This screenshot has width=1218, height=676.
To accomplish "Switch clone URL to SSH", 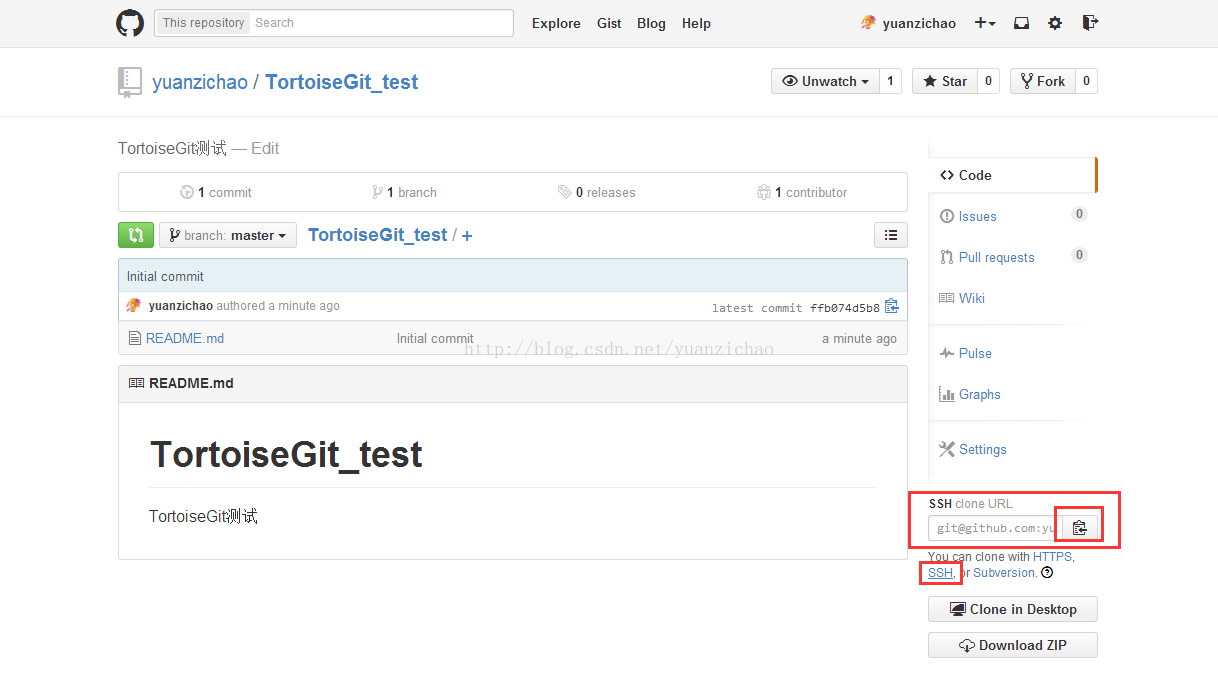I will (x=940, y=573).
